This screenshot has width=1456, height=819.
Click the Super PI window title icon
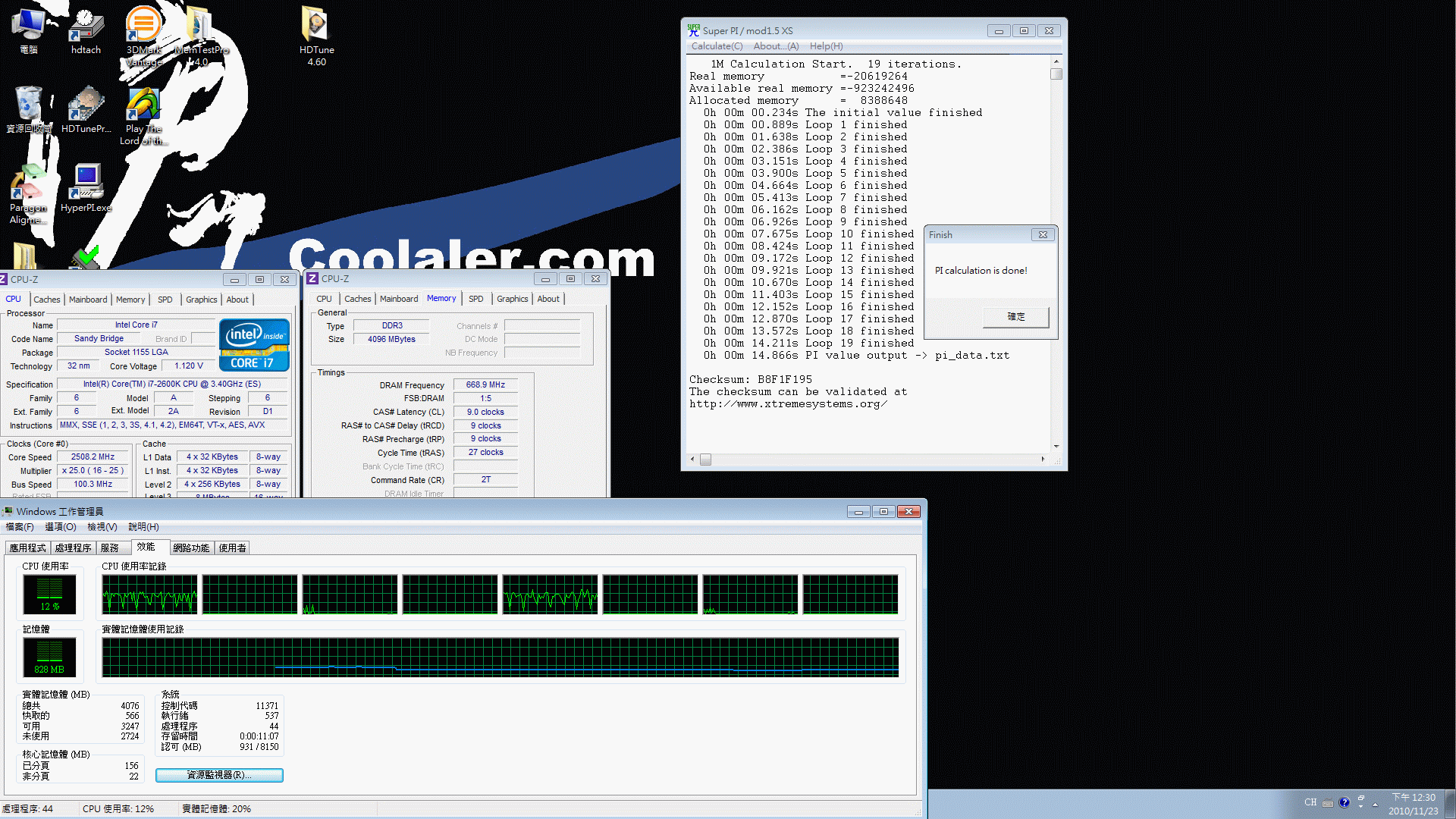[x=693, y=30]
